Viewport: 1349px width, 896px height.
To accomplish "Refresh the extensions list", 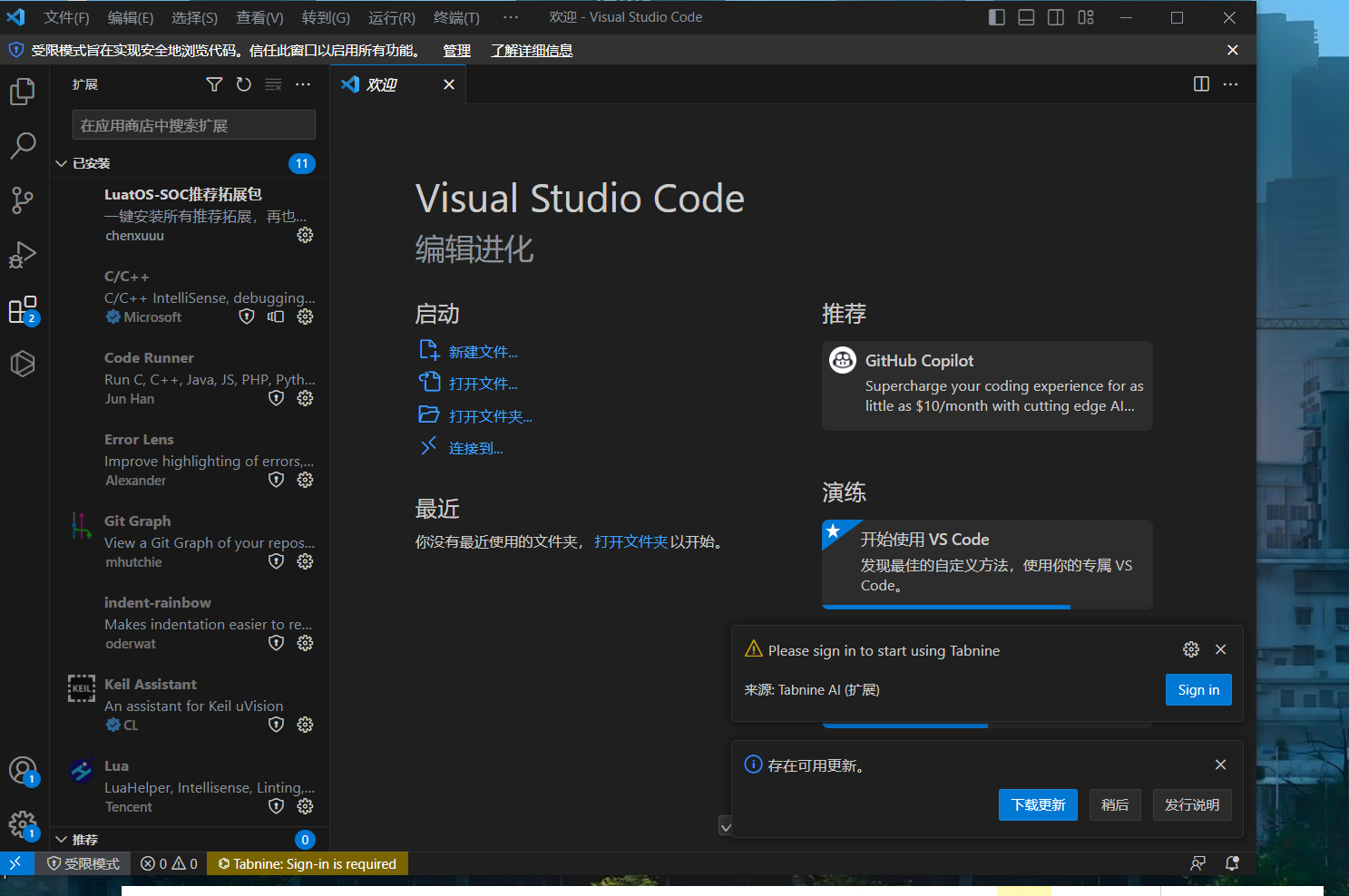I will point(243,84).
